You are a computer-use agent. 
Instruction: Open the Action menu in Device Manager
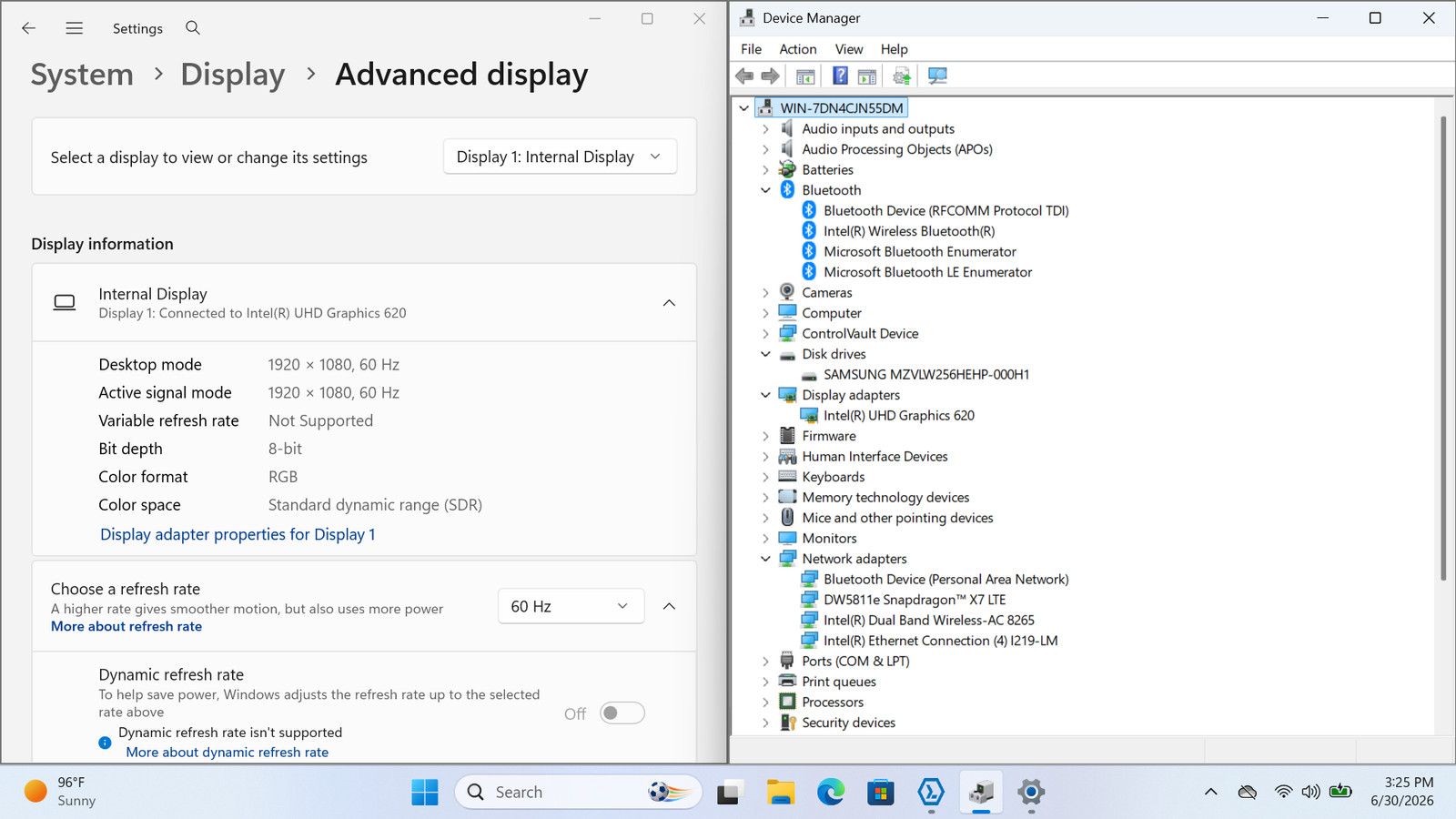coord(797,49)
